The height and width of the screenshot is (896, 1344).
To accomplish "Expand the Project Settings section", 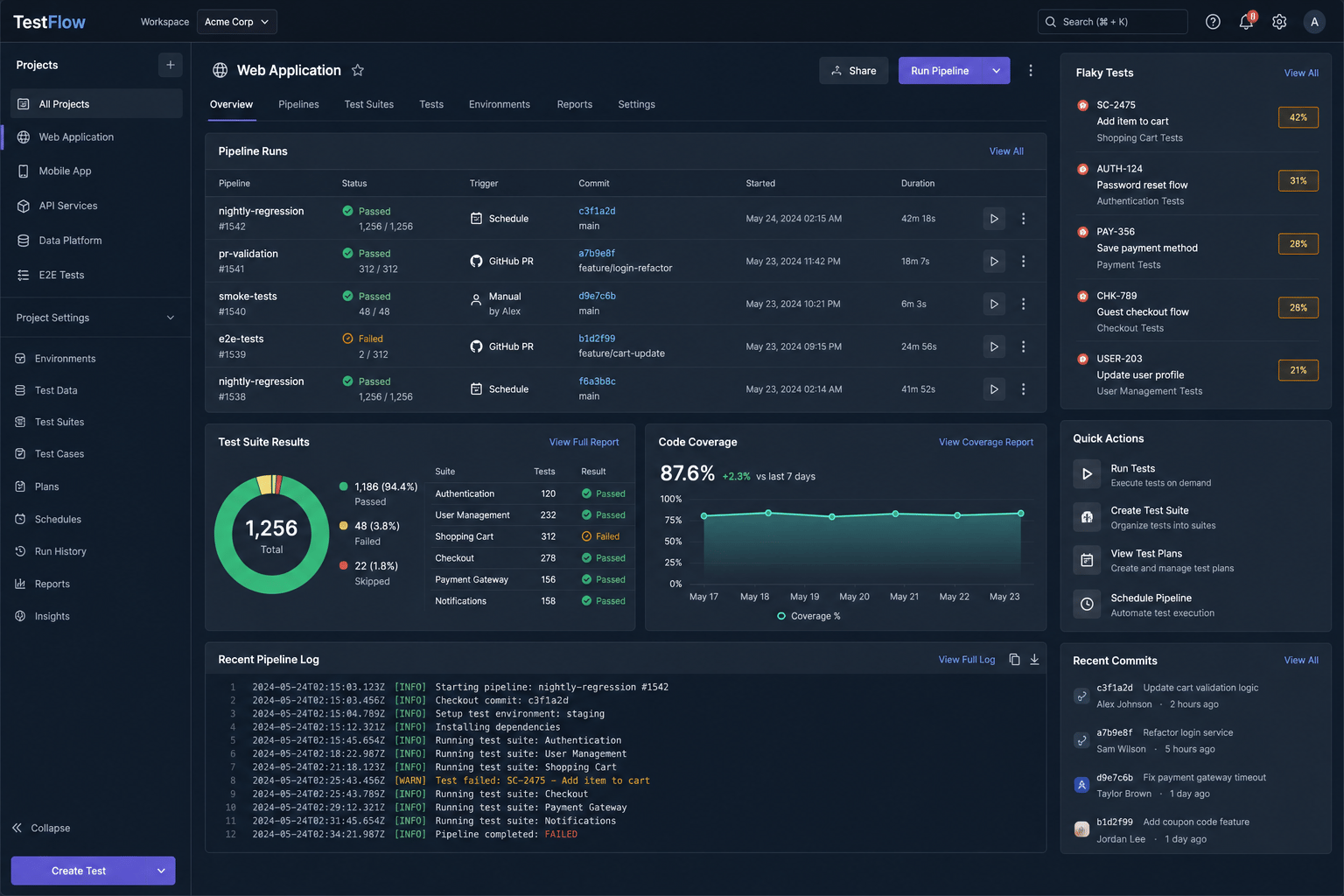I will point(95,318).
